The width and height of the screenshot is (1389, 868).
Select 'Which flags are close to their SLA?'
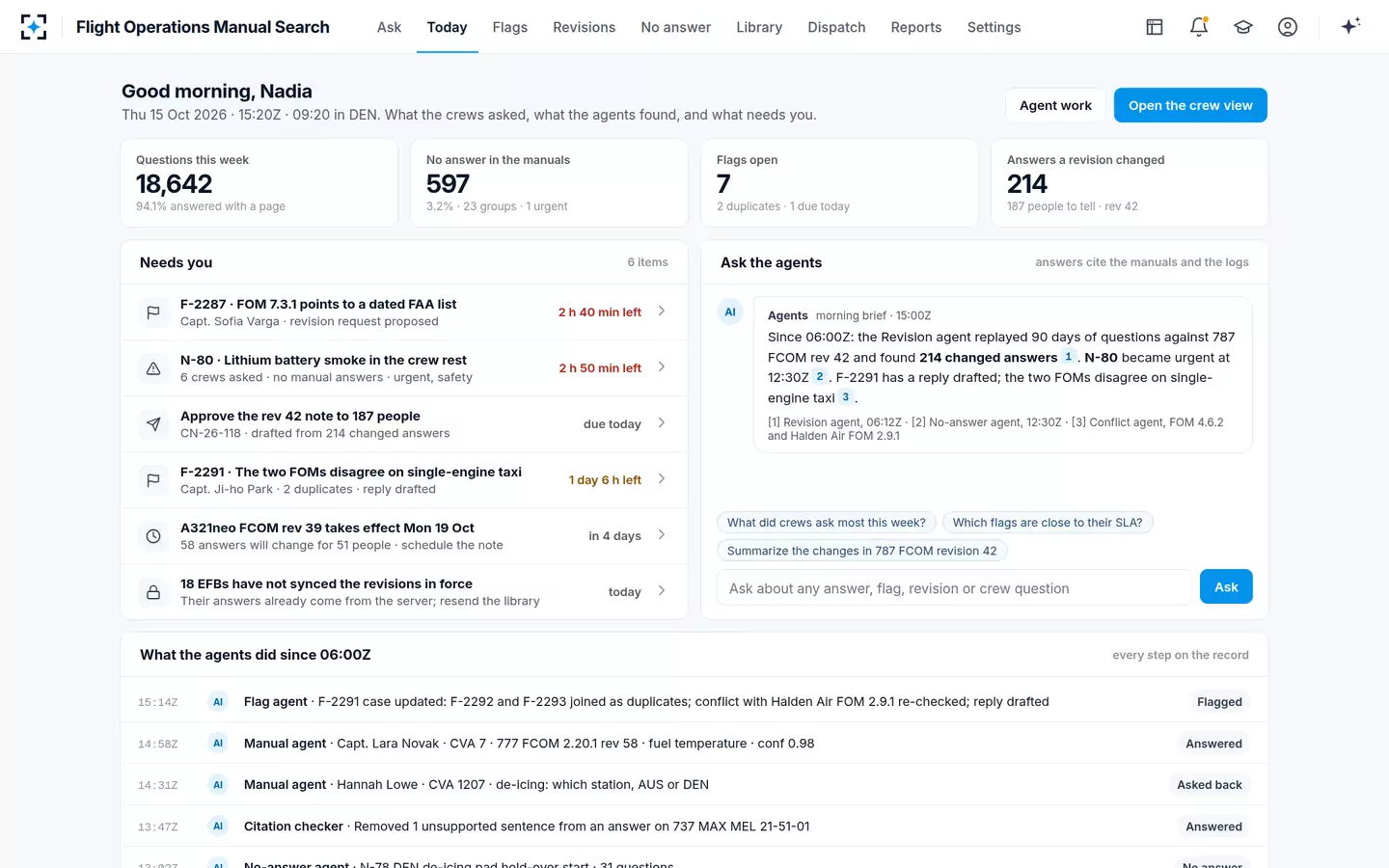1048,523
